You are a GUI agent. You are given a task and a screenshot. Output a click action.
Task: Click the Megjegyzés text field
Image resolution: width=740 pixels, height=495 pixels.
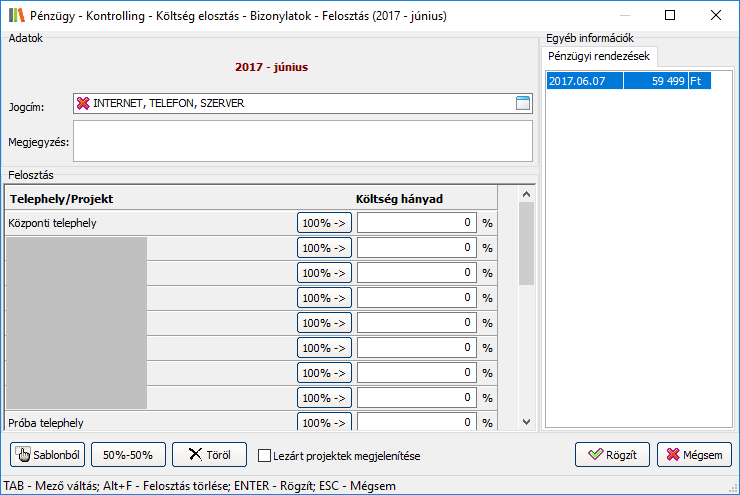pyautogui.click(x=302, y=141)
